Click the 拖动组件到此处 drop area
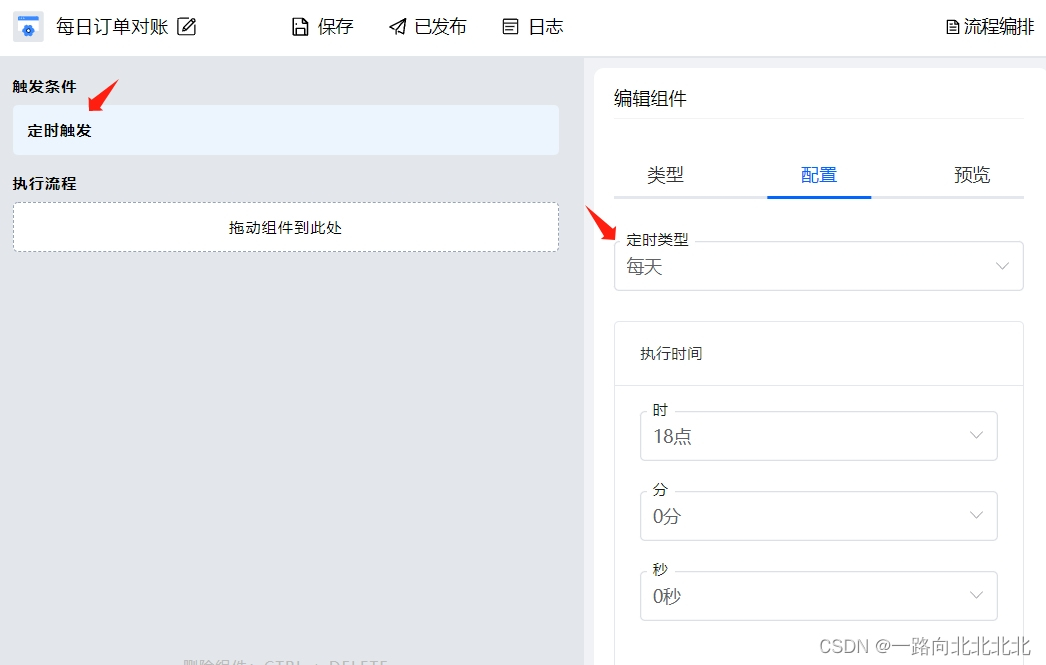The height and width of the screenshot is (665, 1046). tap(285, 227)
